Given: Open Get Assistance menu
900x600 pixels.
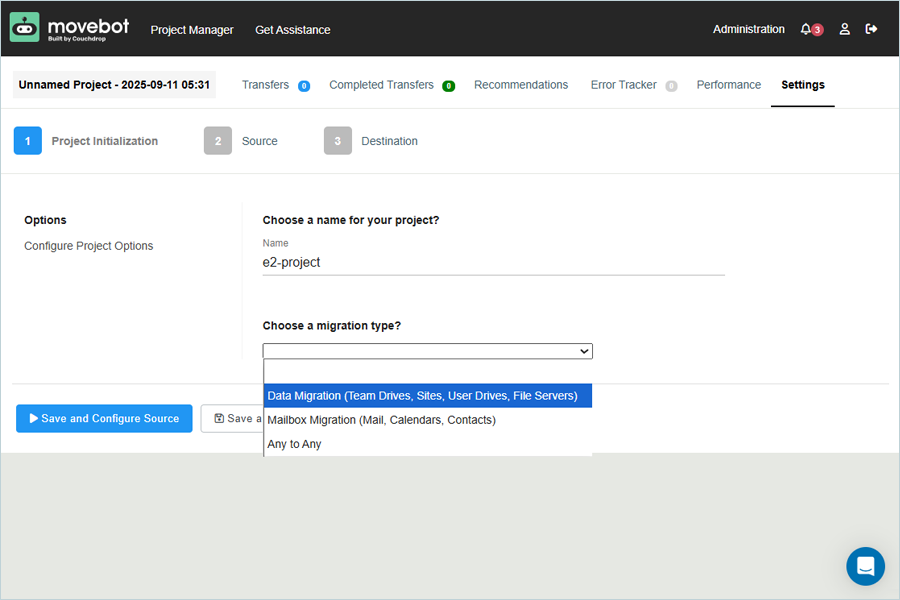Looking at the screenshot, I should point(292,30).
